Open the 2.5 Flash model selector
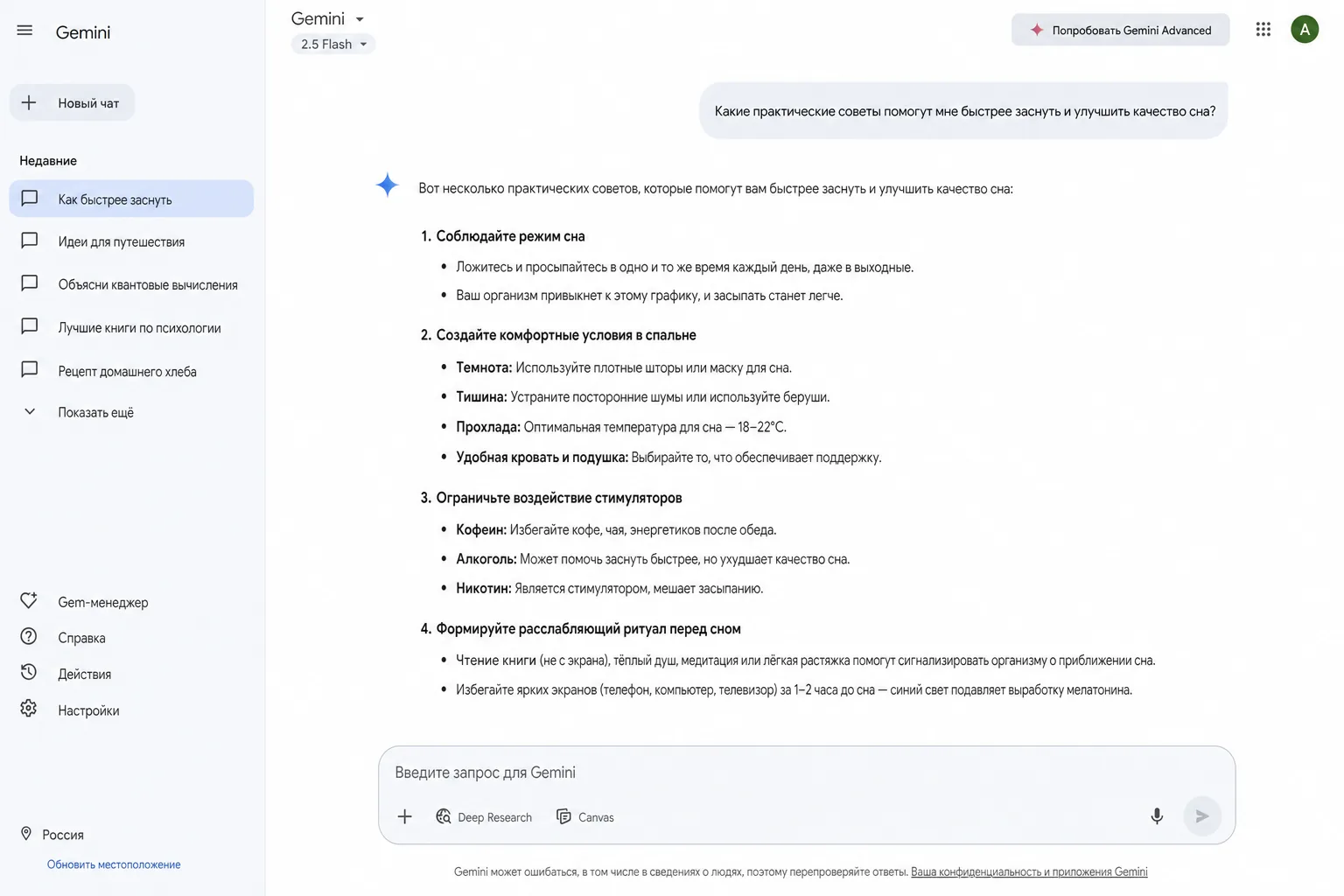 (x=333, y=44)
